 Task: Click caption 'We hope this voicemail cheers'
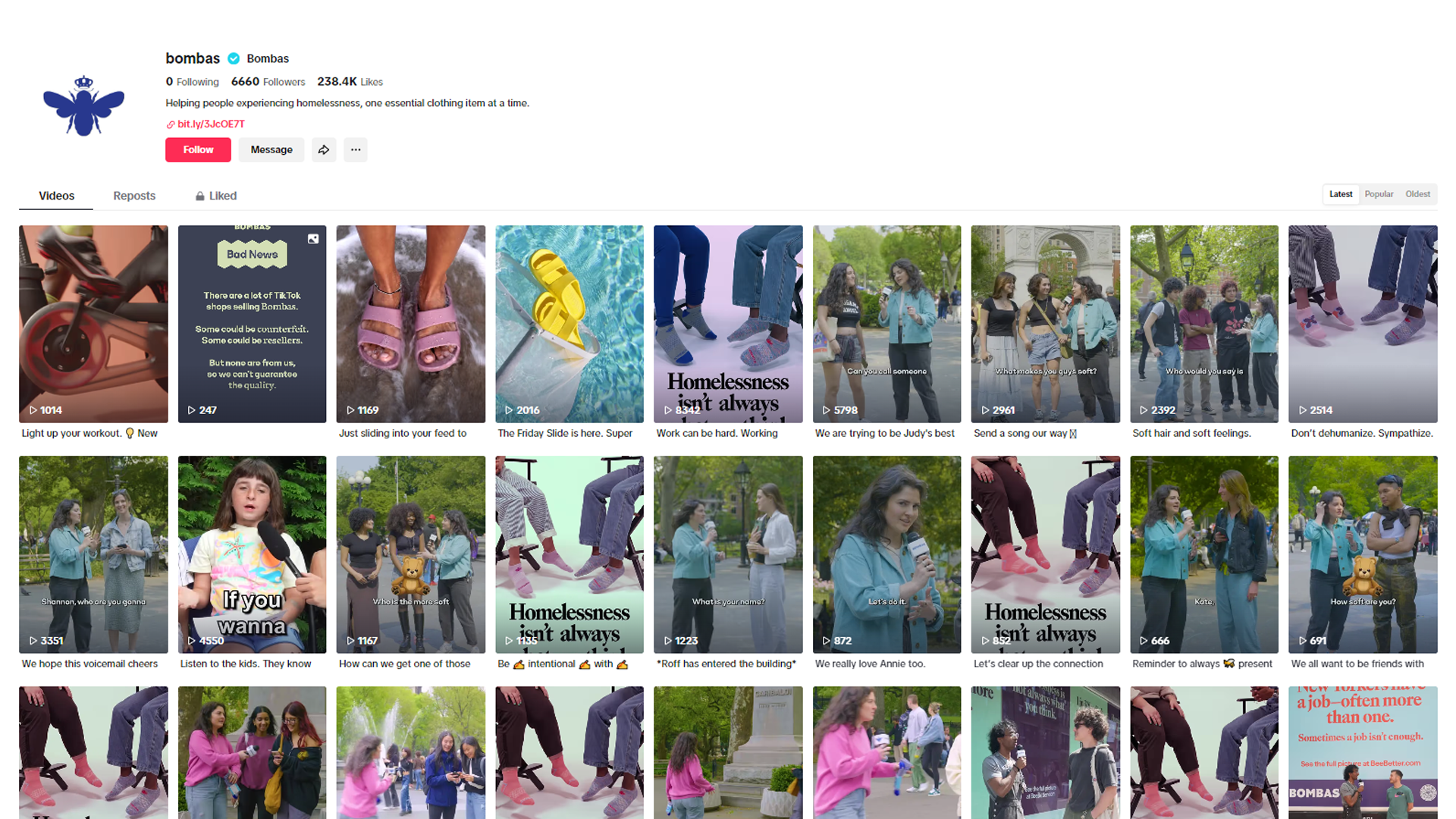point(89,664)
